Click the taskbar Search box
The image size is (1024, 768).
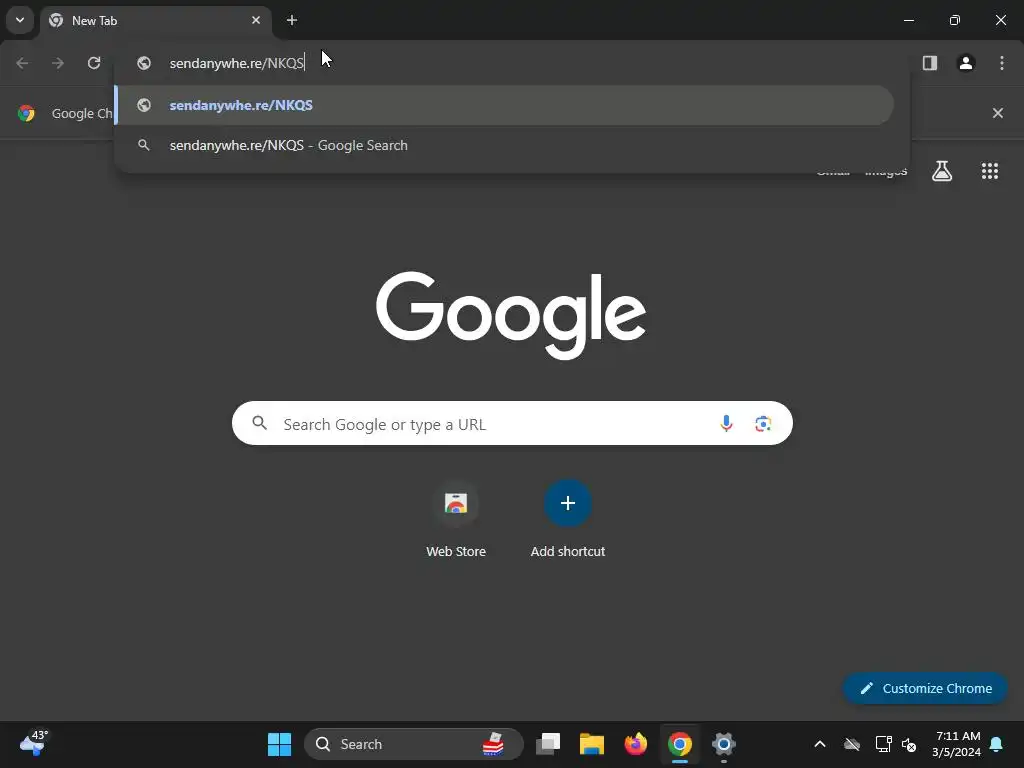click(x=413, y=744)
